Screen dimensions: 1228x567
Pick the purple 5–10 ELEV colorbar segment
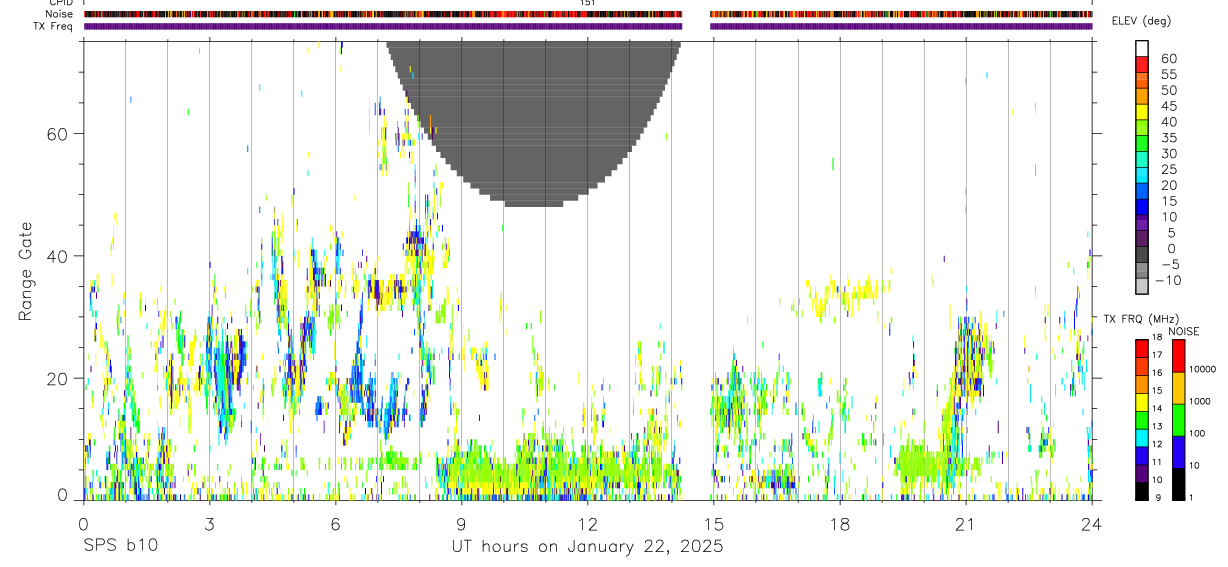click(x=1142, y=223)
